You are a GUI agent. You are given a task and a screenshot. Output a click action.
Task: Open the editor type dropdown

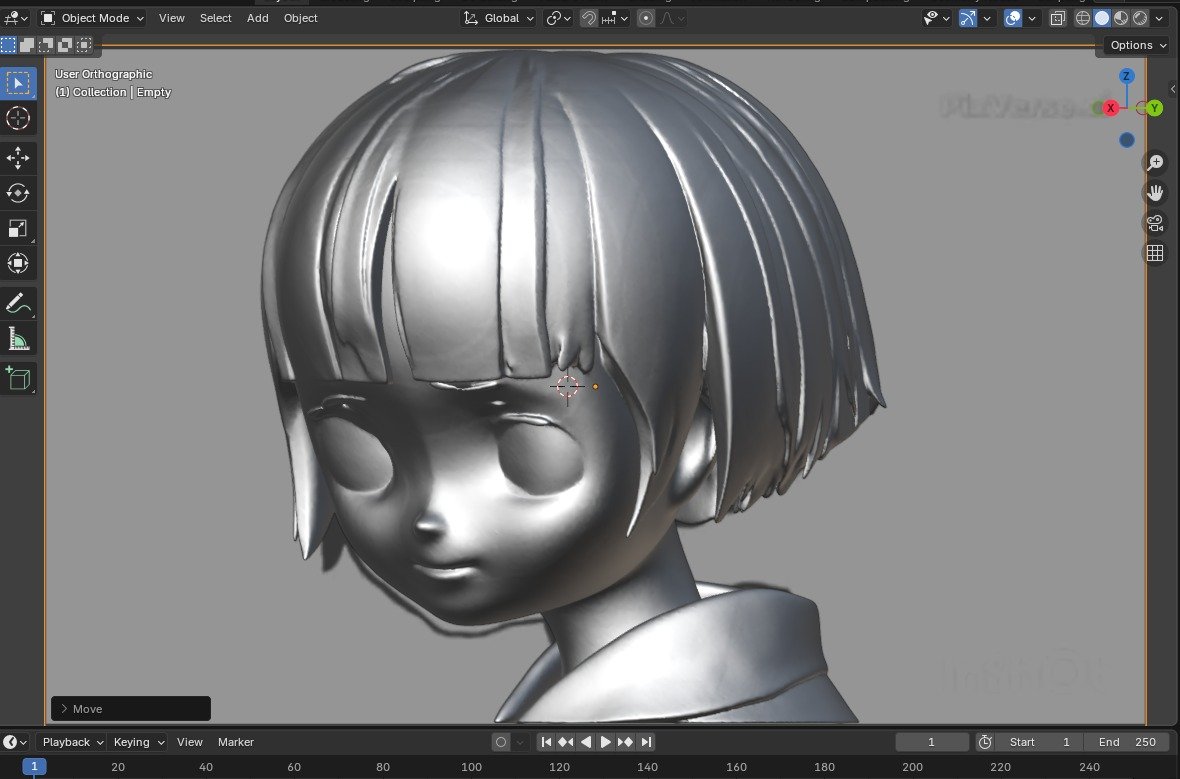[14, 18]
